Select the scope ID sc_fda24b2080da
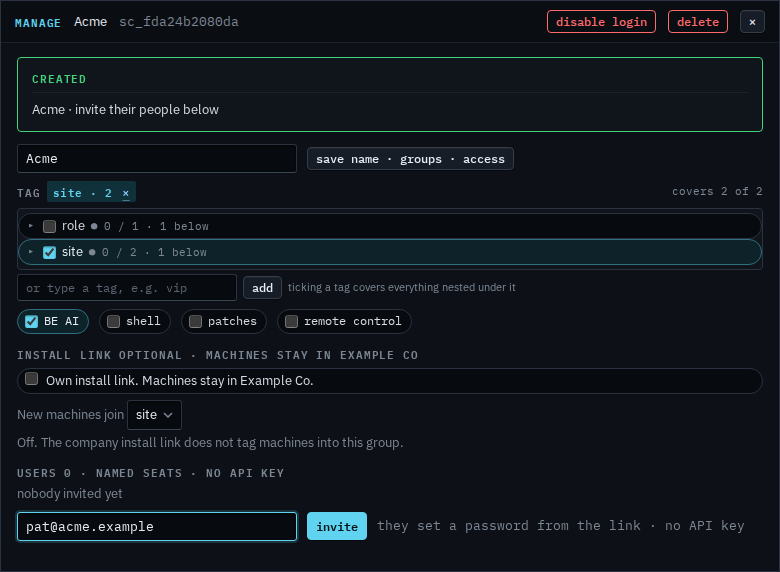This screenshot has width=780, height=572. [179, 22]
